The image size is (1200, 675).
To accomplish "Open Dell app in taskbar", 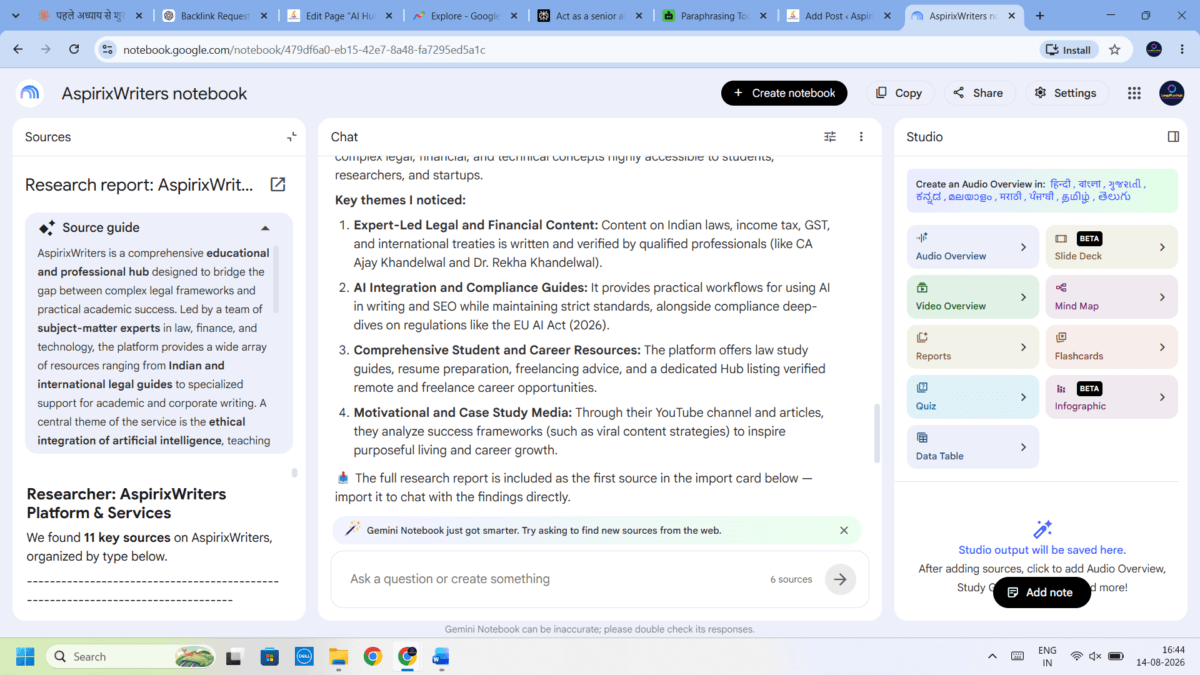I will [305, 656].
